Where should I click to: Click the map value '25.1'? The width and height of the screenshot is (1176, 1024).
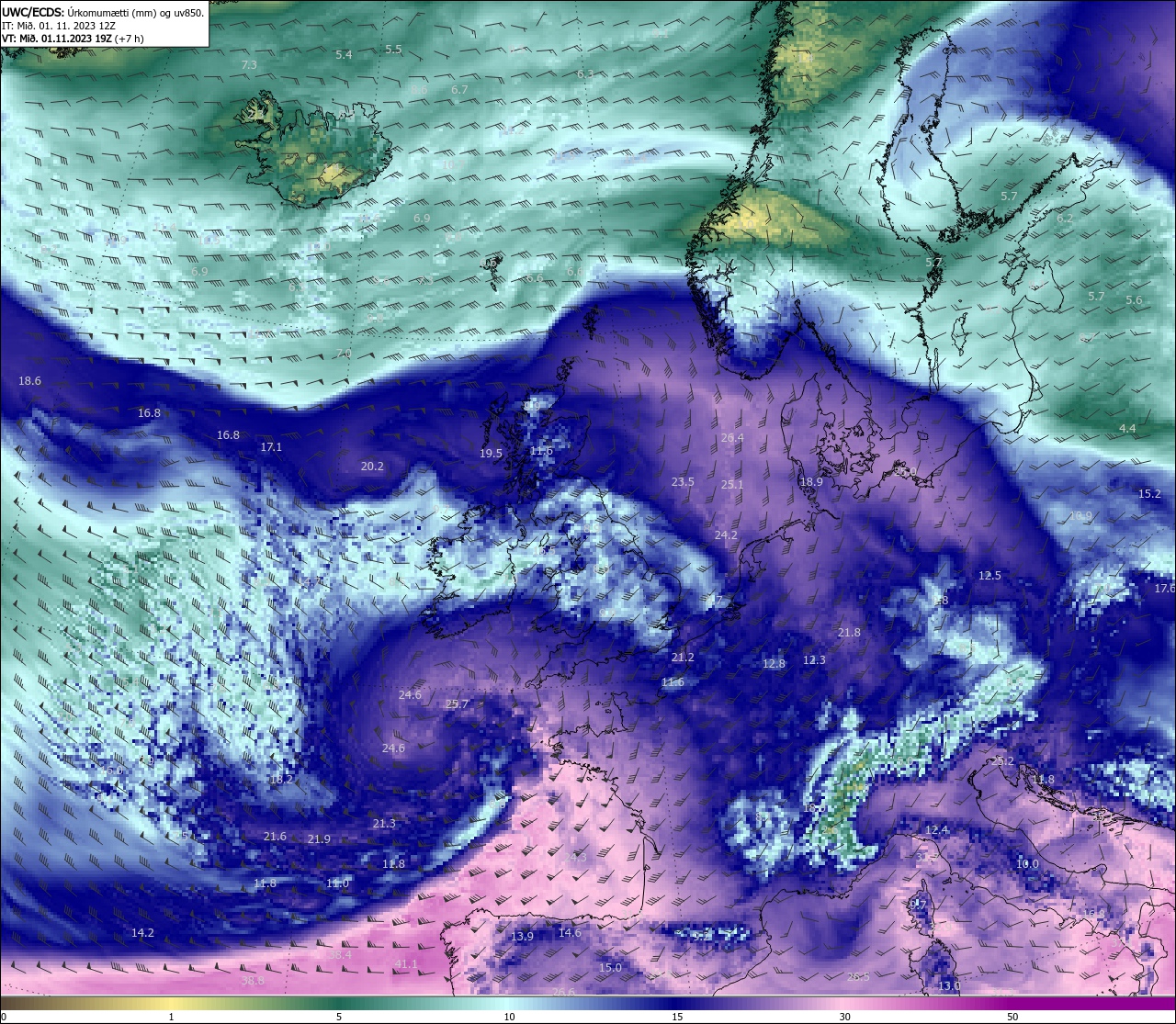pos(732,485)
